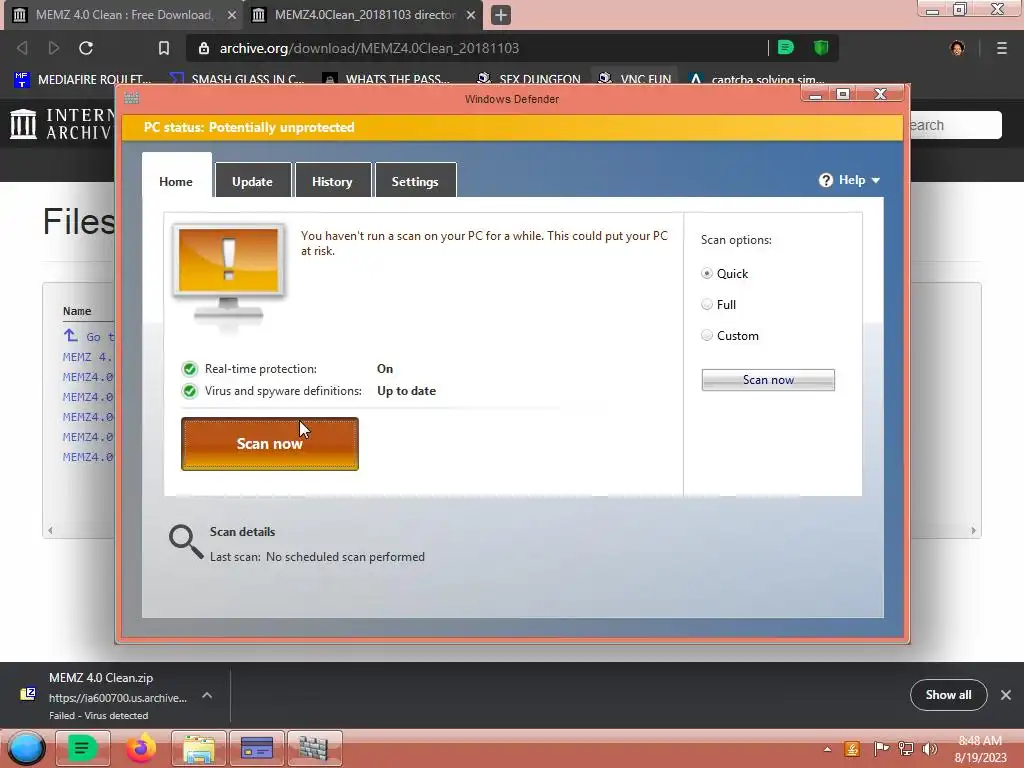Switch to MEMZ4.0Clean_20181103 directory tab
This screenshot has height=768, width=1024.
(x=365, y=14)
